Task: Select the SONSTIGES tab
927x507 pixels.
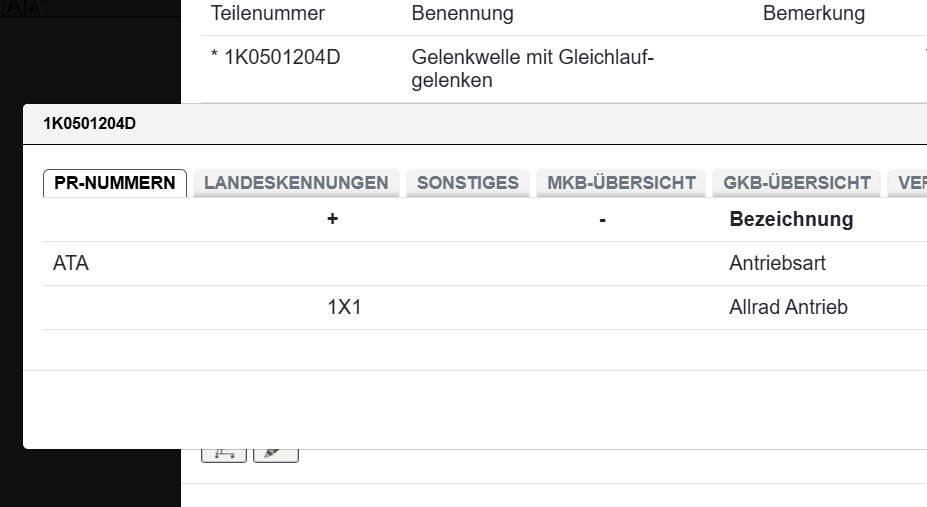Action: pyautogui.click(x=467, y=183)
